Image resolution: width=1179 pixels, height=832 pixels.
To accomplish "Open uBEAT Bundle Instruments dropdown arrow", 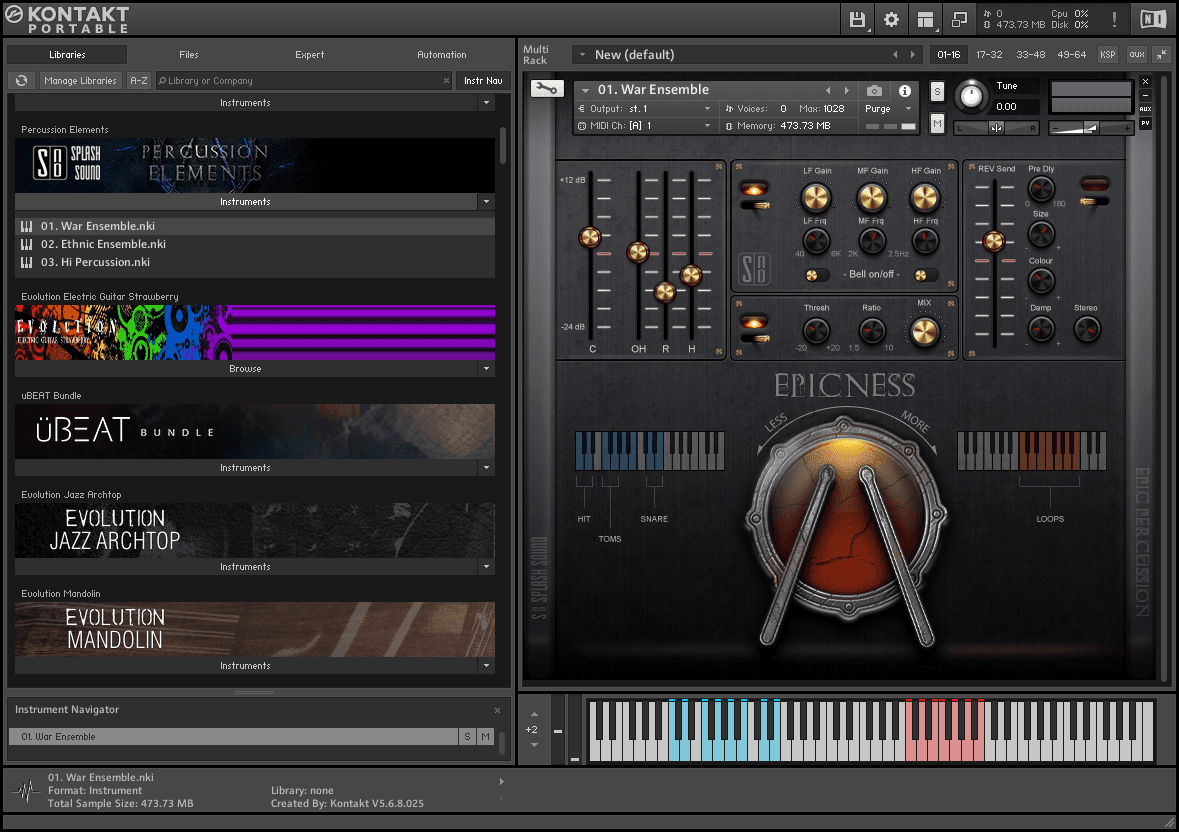I will click(486, 467).
